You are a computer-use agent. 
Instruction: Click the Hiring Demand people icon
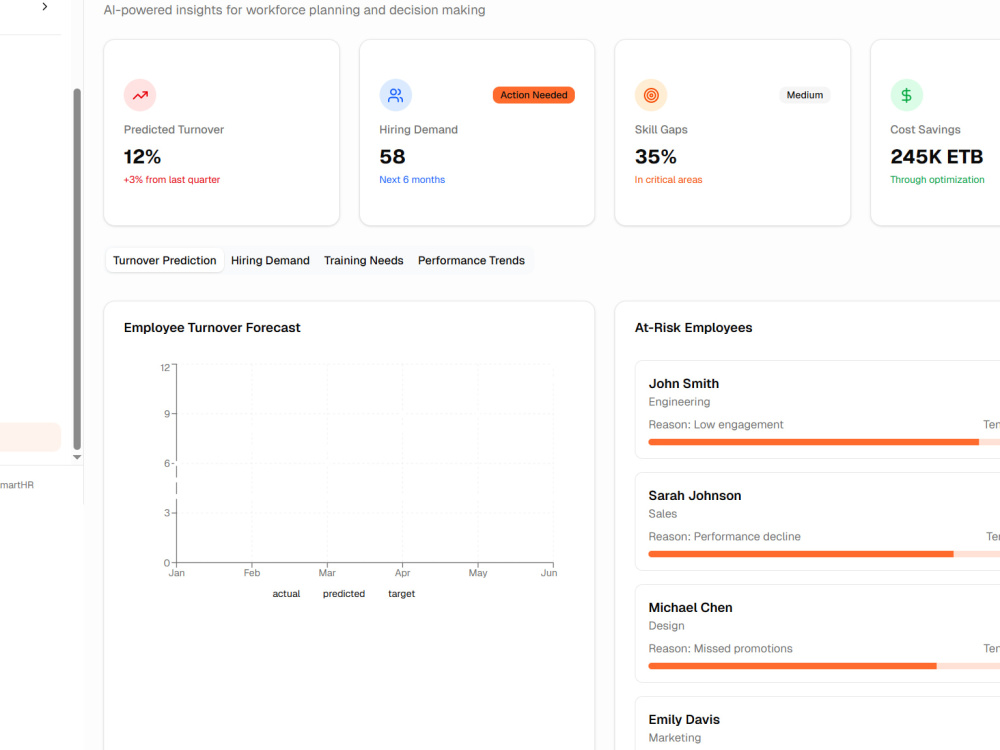tap(395, 95)
